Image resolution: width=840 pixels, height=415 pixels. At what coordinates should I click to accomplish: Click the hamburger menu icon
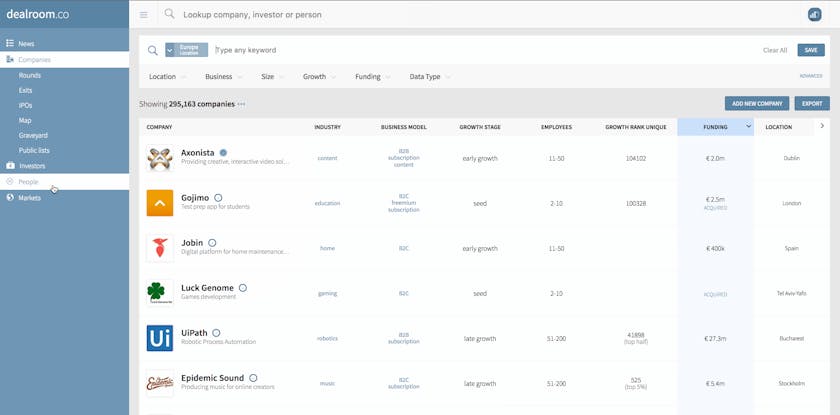tap(144, 15)
